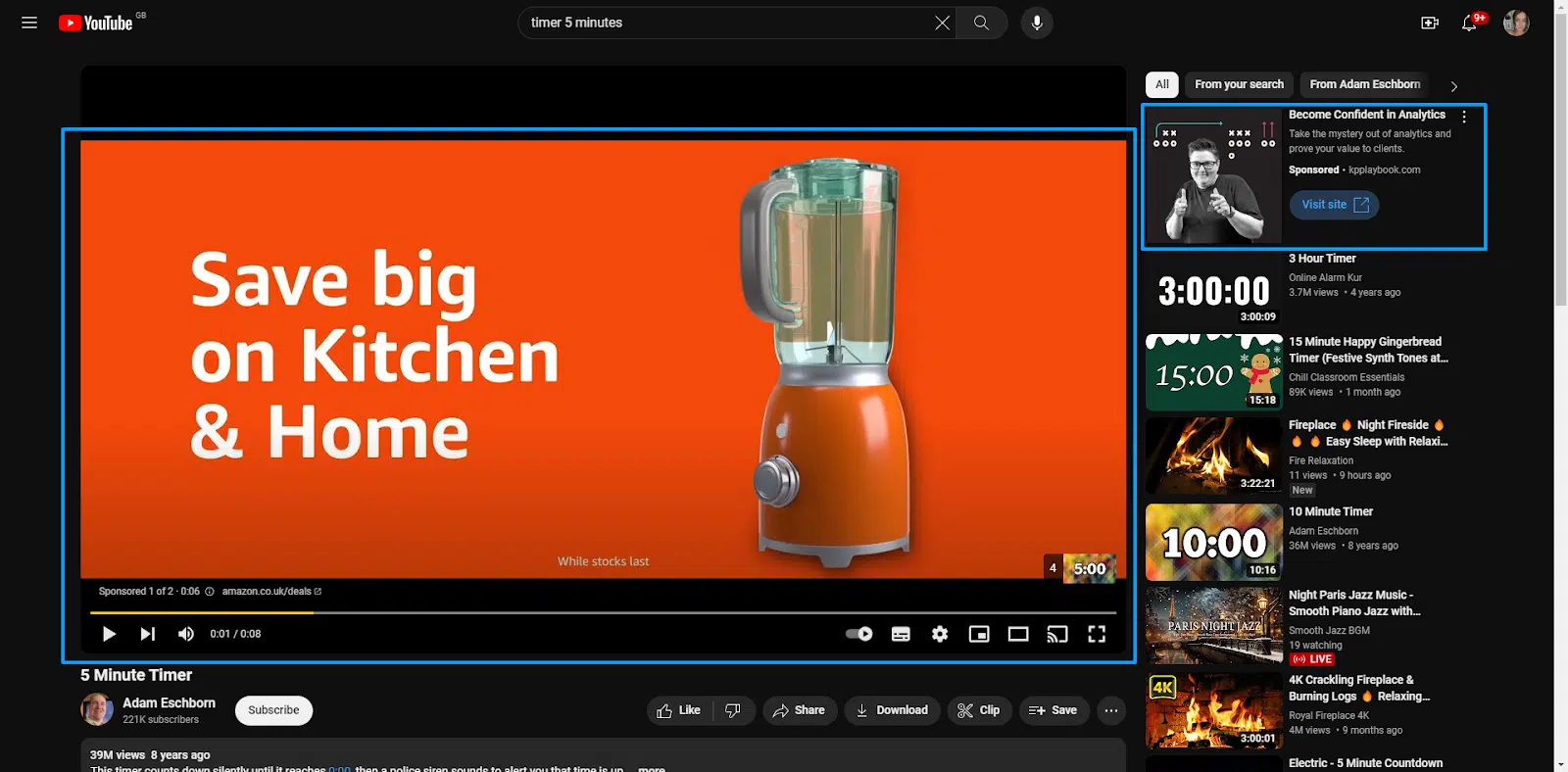
Task: Open the 15 Minute Happy Gingerbread Timer title
Action: [x=1368, y=350]
